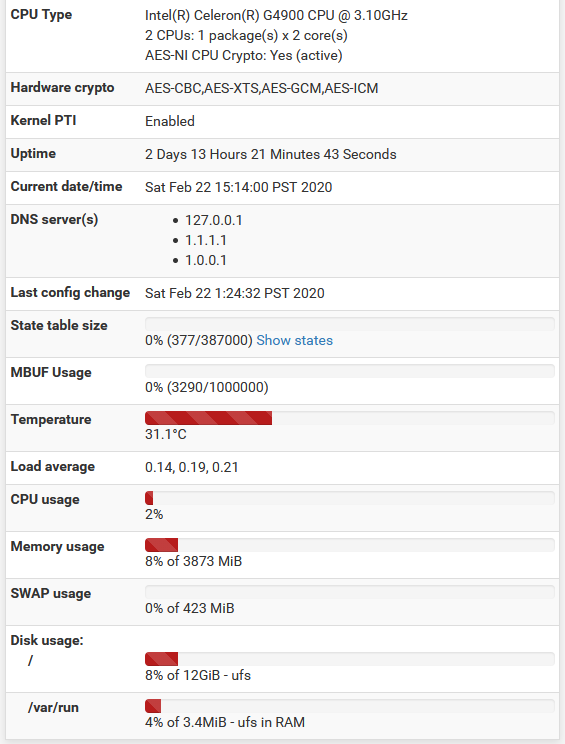This screenshot has width=565, height=744.
Task: Click the /var/run disk usage bar
Action: (x=350, y=706)
